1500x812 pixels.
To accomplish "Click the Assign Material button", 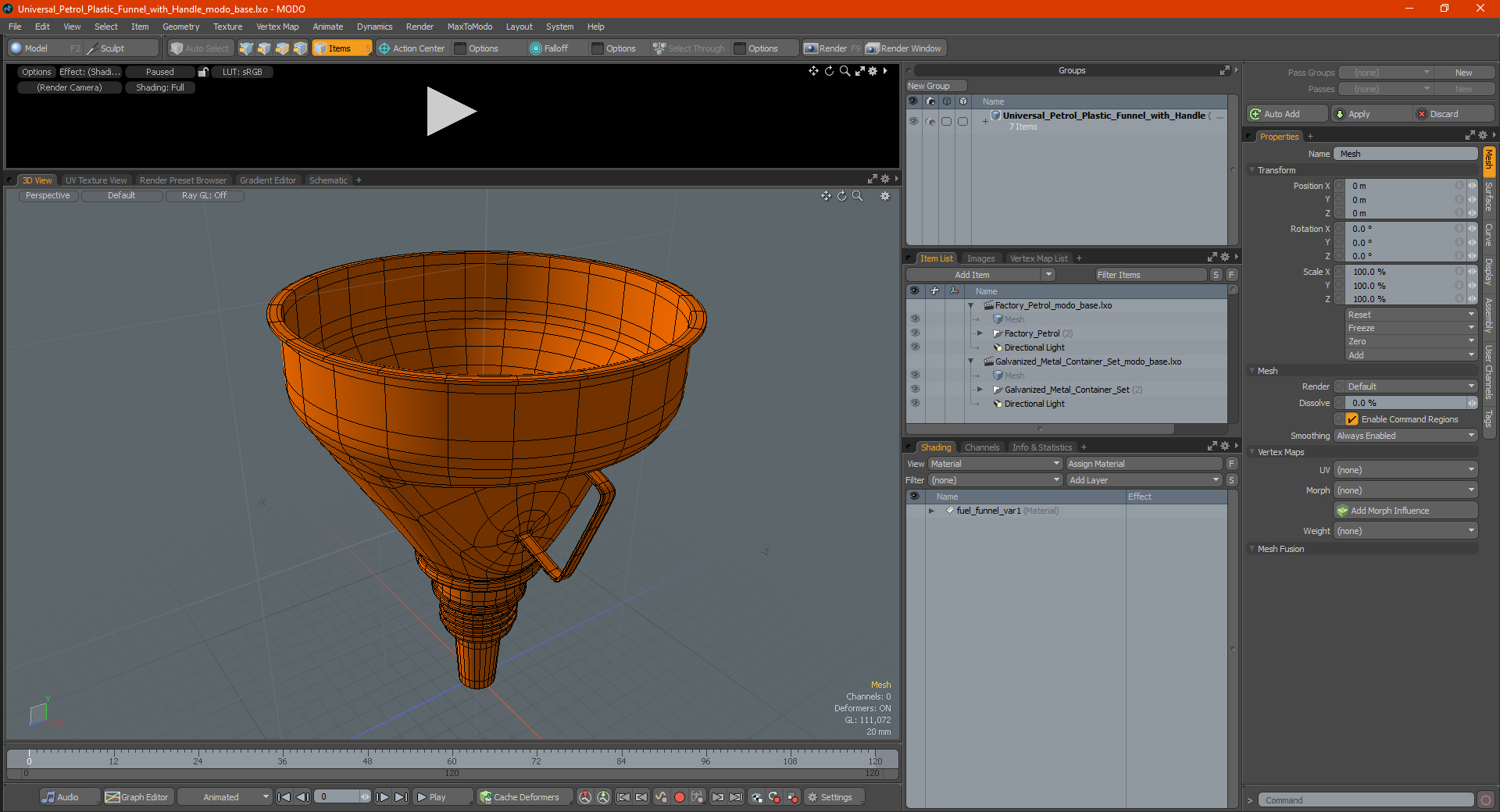I will [1144, 464].
